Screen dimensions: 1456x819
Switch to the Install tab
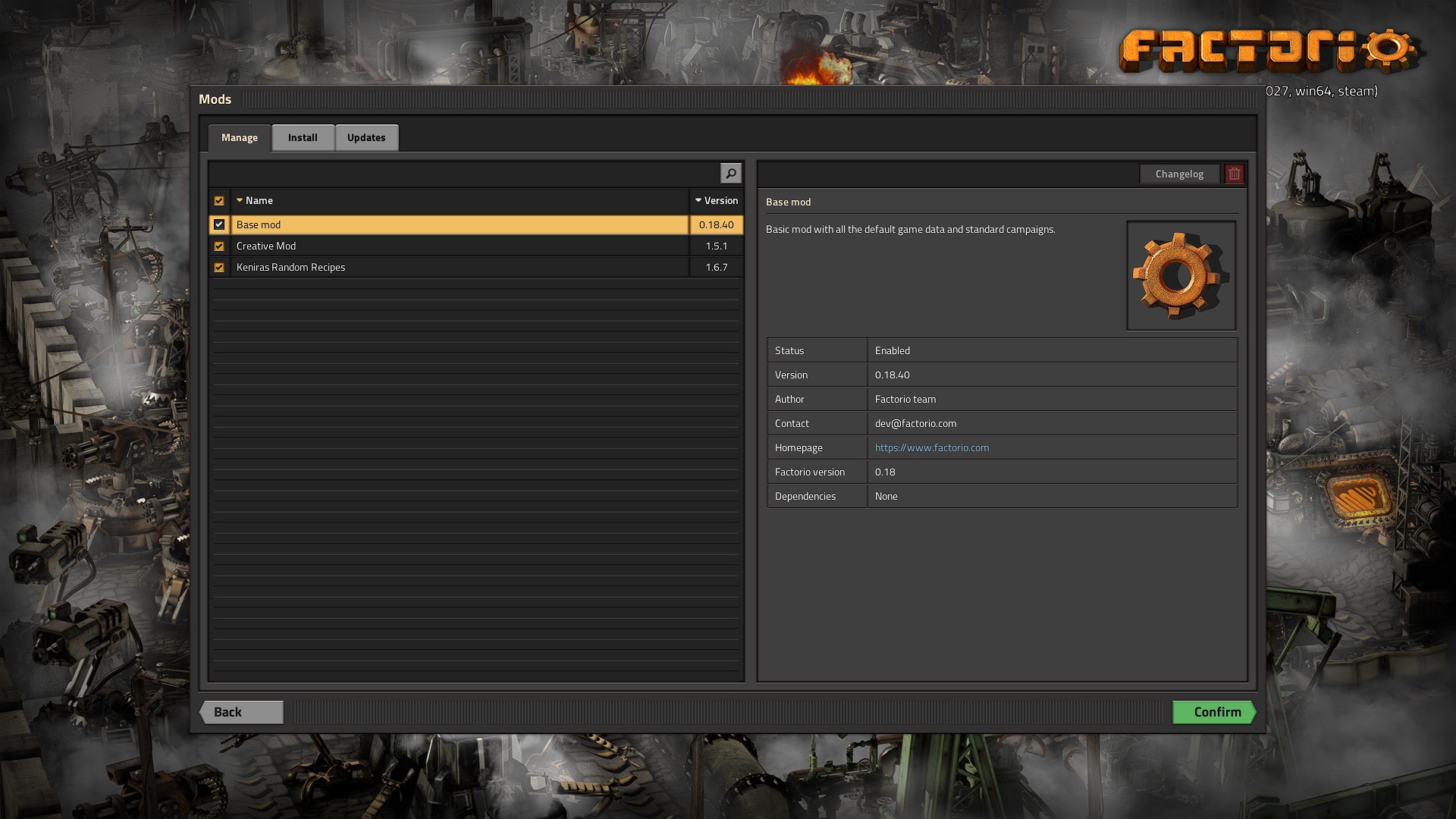pyautogui.click(x=303, y=137)
